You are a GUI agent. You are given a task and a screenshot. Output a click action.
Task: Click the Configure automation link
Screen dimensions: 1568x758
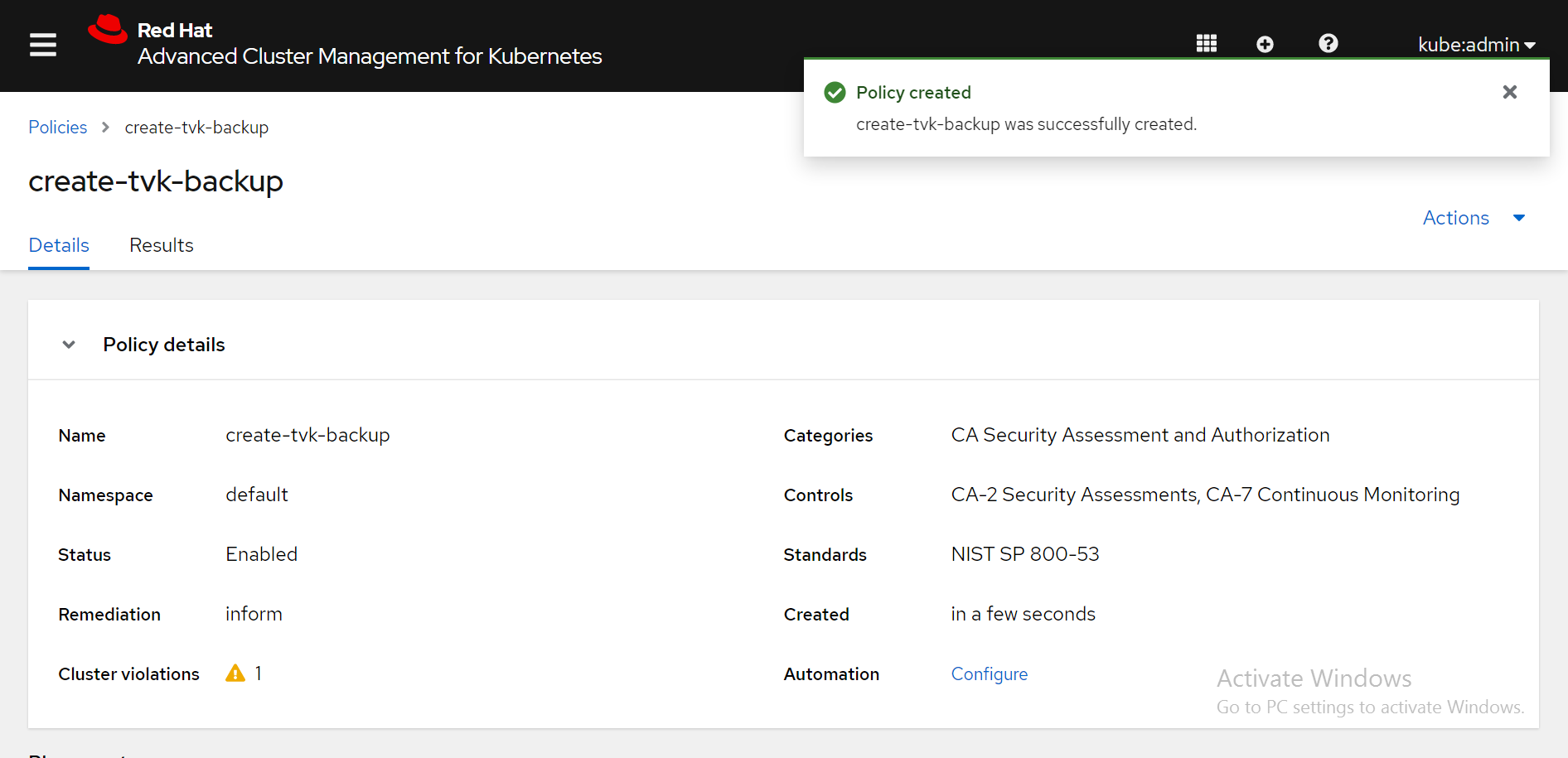[x=989, y=674]
